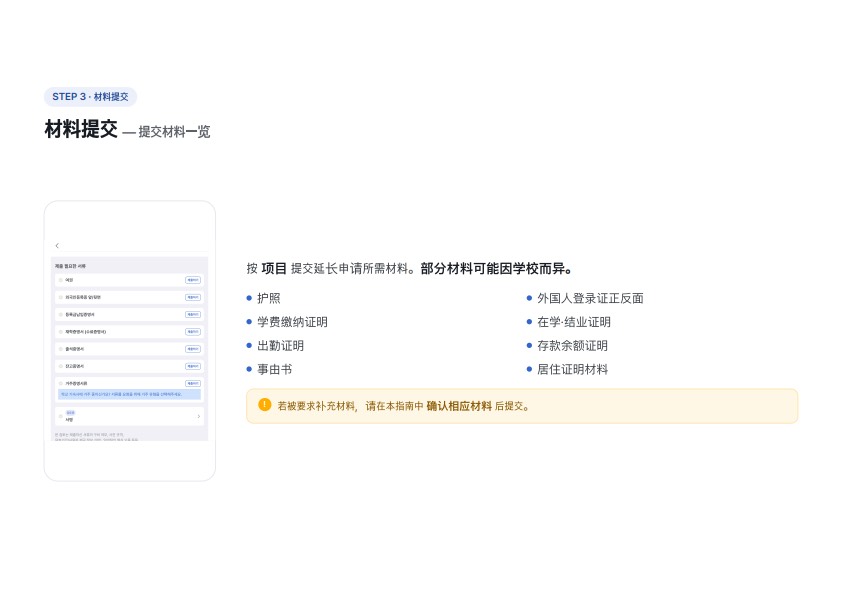Select the status circle beside 출석증명서

(61, 349)
